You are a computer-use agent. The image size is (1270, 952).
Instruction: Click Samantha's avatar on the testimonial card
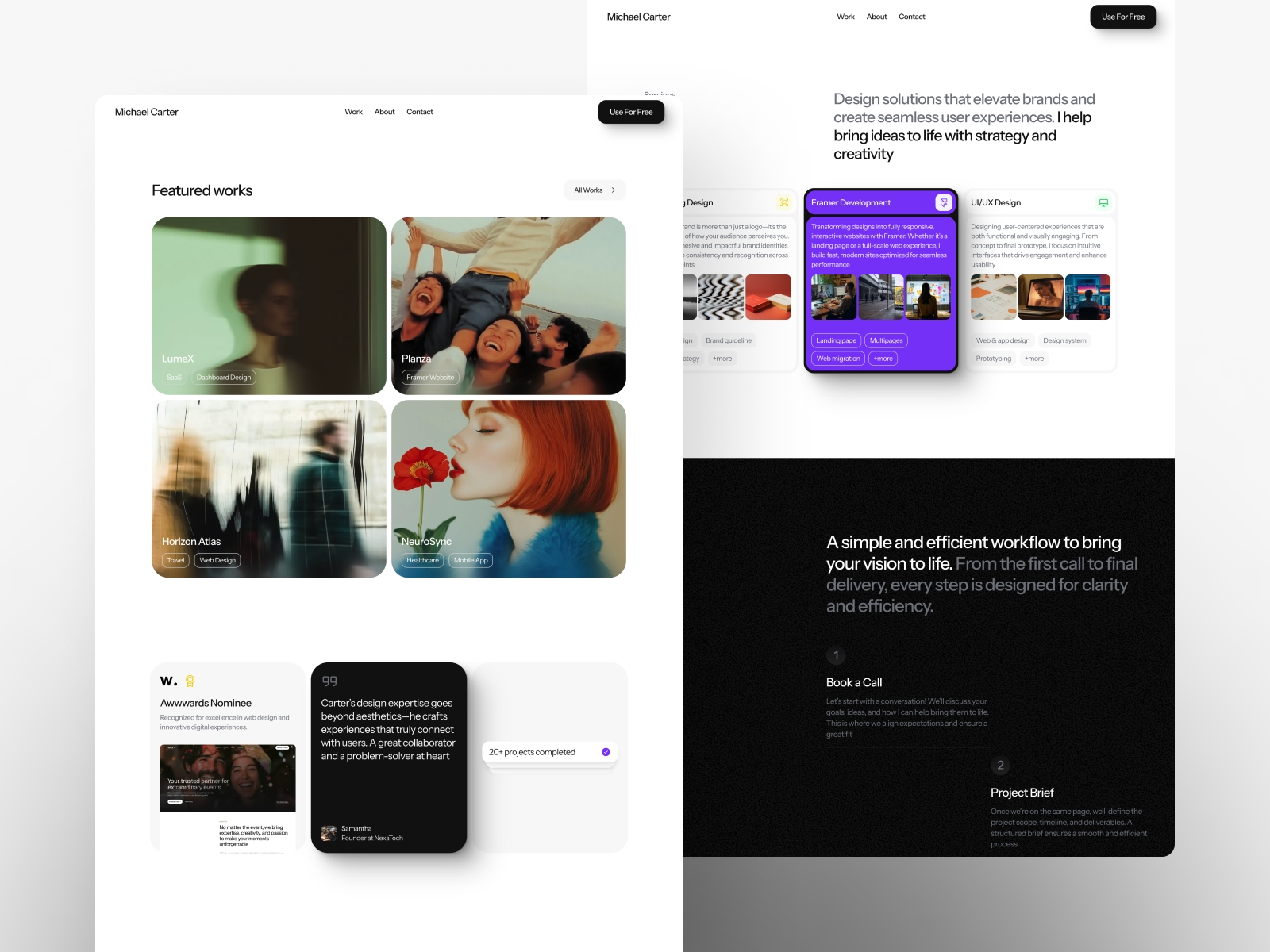pyautogui.click(x=329, y=832)
